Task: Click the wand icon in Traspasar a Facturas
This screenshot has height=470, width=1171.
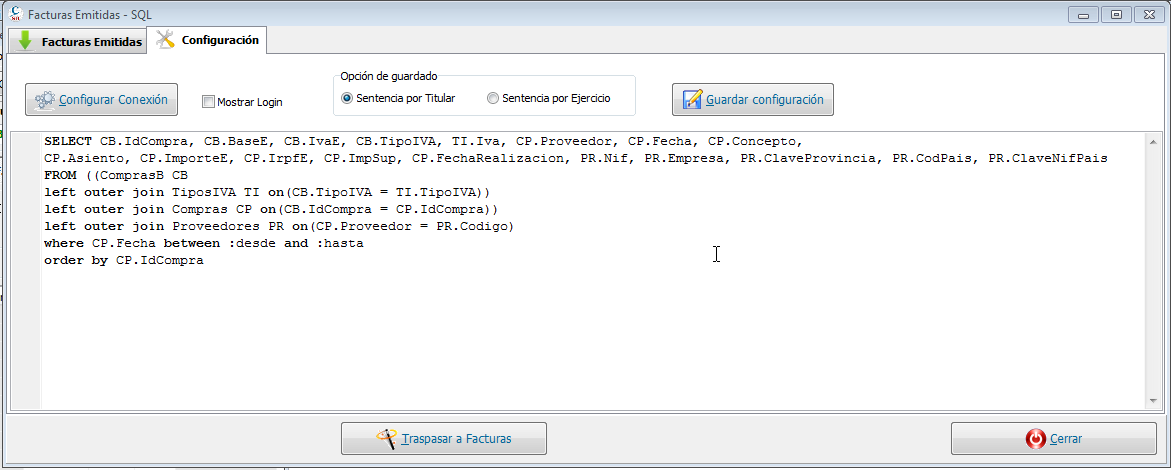Action: tap(386, 439)
